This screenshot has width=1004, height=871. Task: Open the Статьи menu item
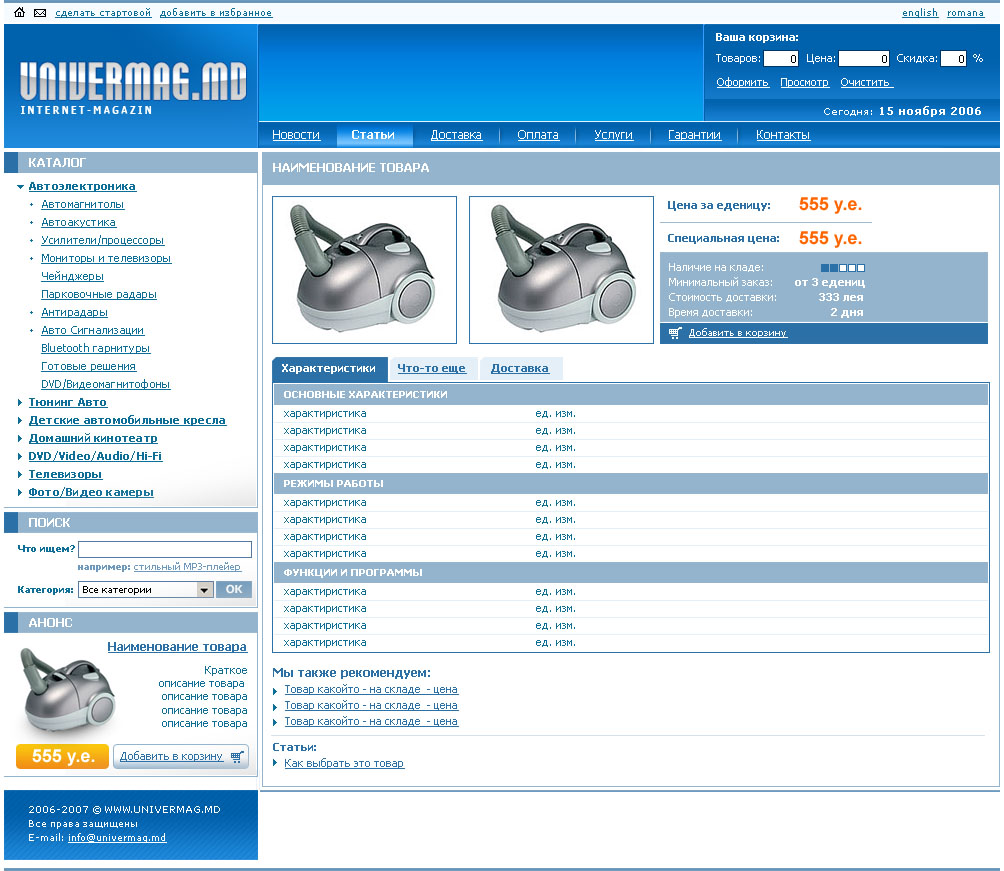(372, 135)
